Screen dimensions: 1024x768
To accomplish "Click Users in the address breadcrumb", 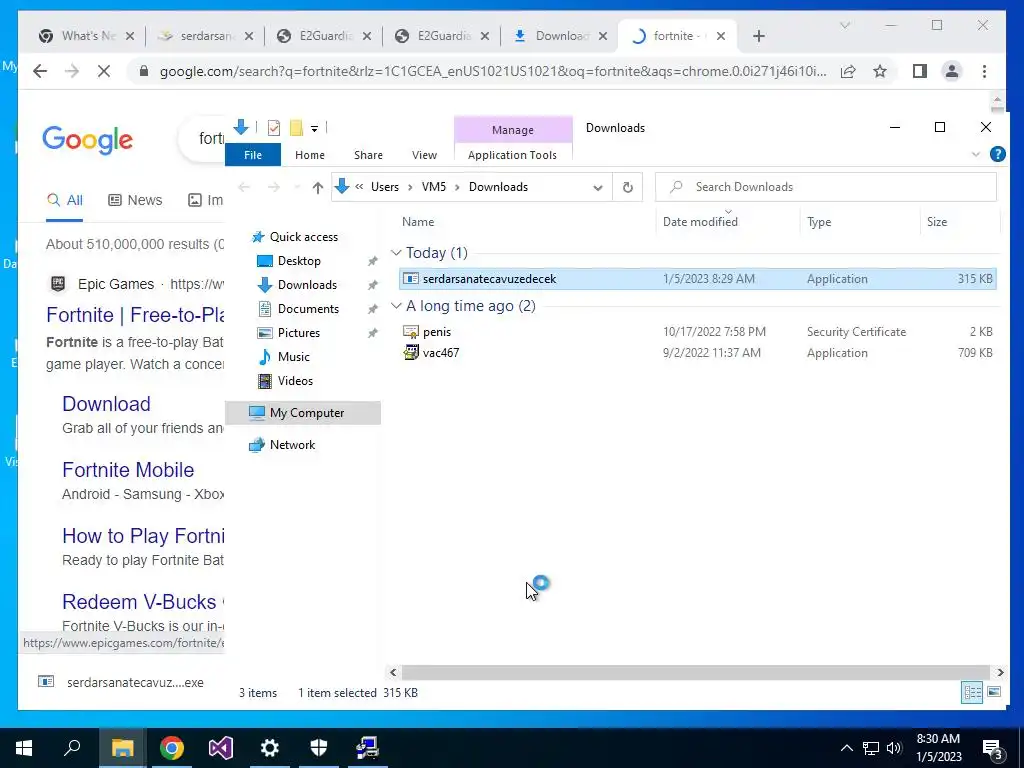I will [385, 187].
